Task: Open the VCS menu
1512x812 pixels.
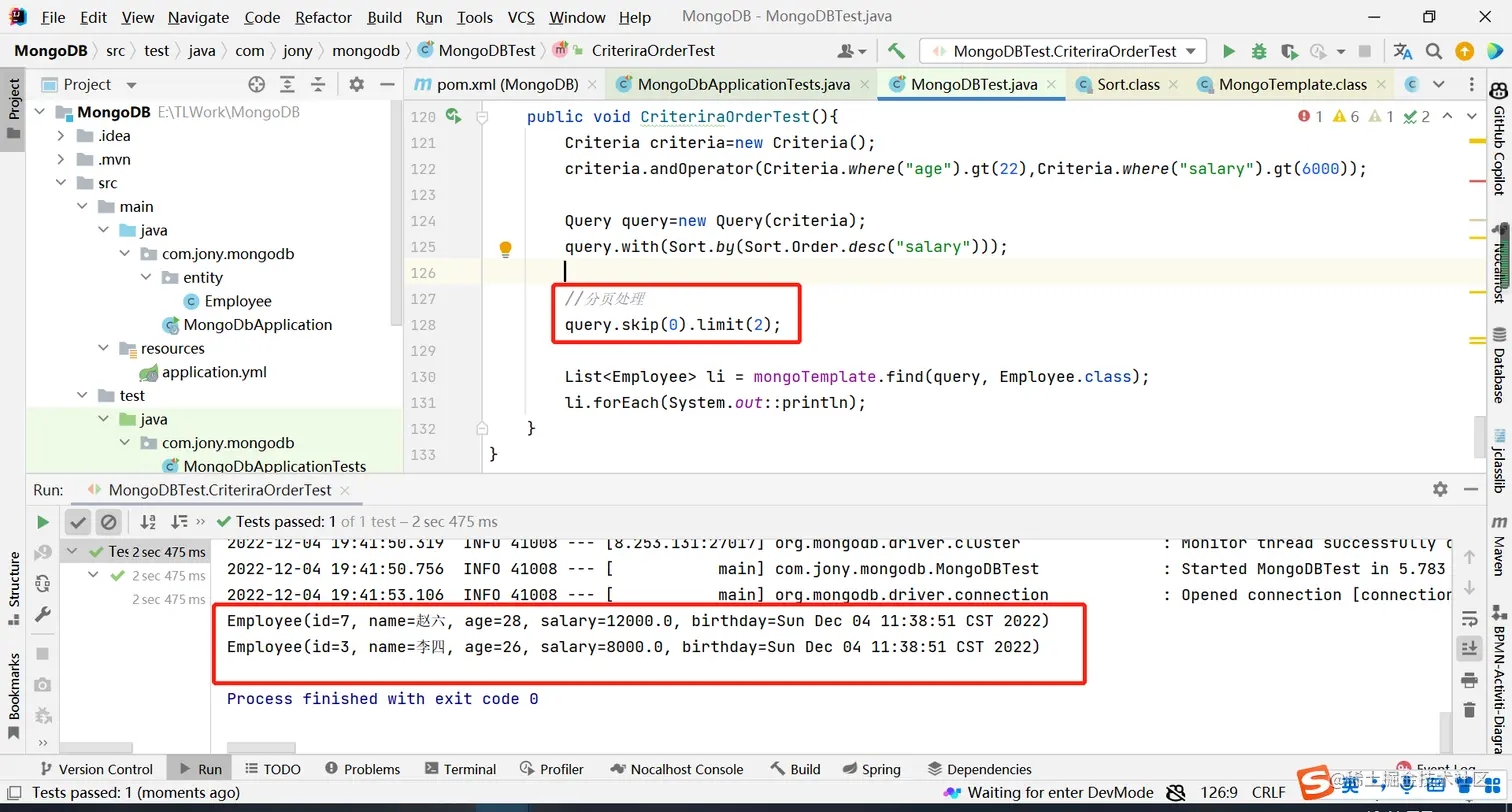Action: pyautogui.click(x=521, y=17)
